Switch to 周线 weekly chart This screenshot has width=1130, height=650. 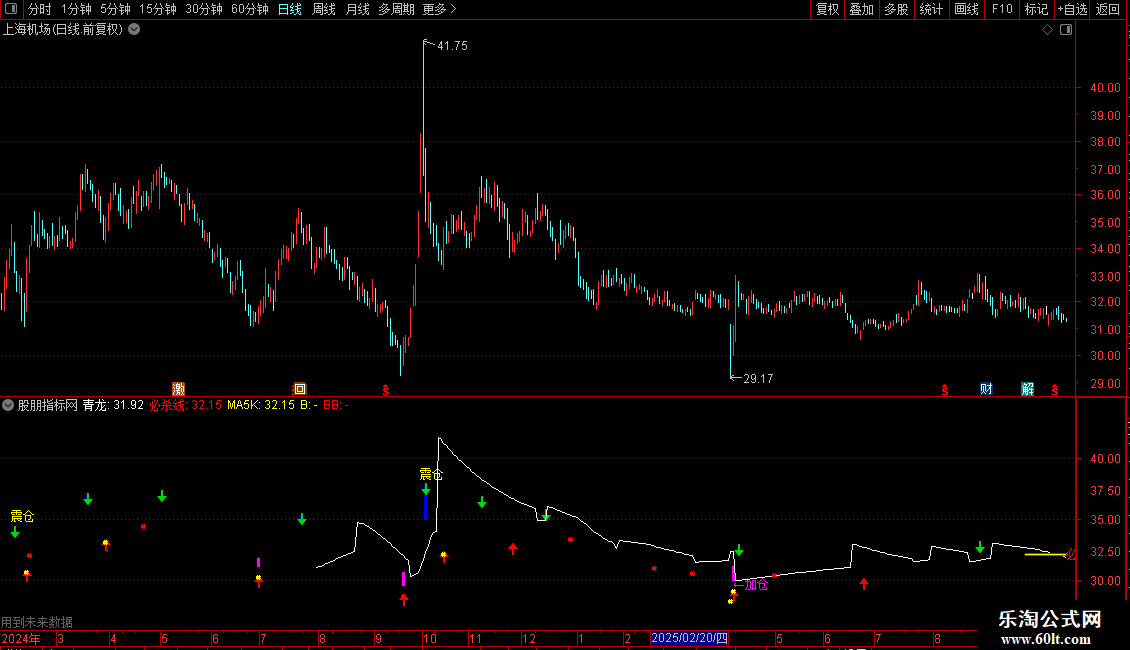[x=324, y=9]
